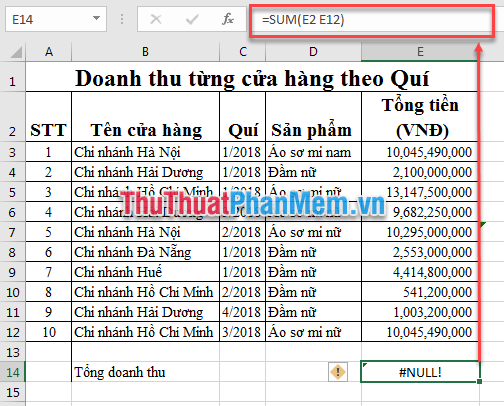Click the Quí cell '4/2018'

(x=243, y=312)
